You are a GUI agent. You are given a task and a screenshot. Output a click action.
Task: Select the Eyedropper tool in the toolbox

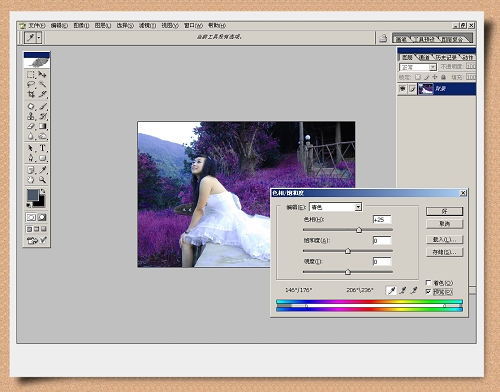[42, 170]
